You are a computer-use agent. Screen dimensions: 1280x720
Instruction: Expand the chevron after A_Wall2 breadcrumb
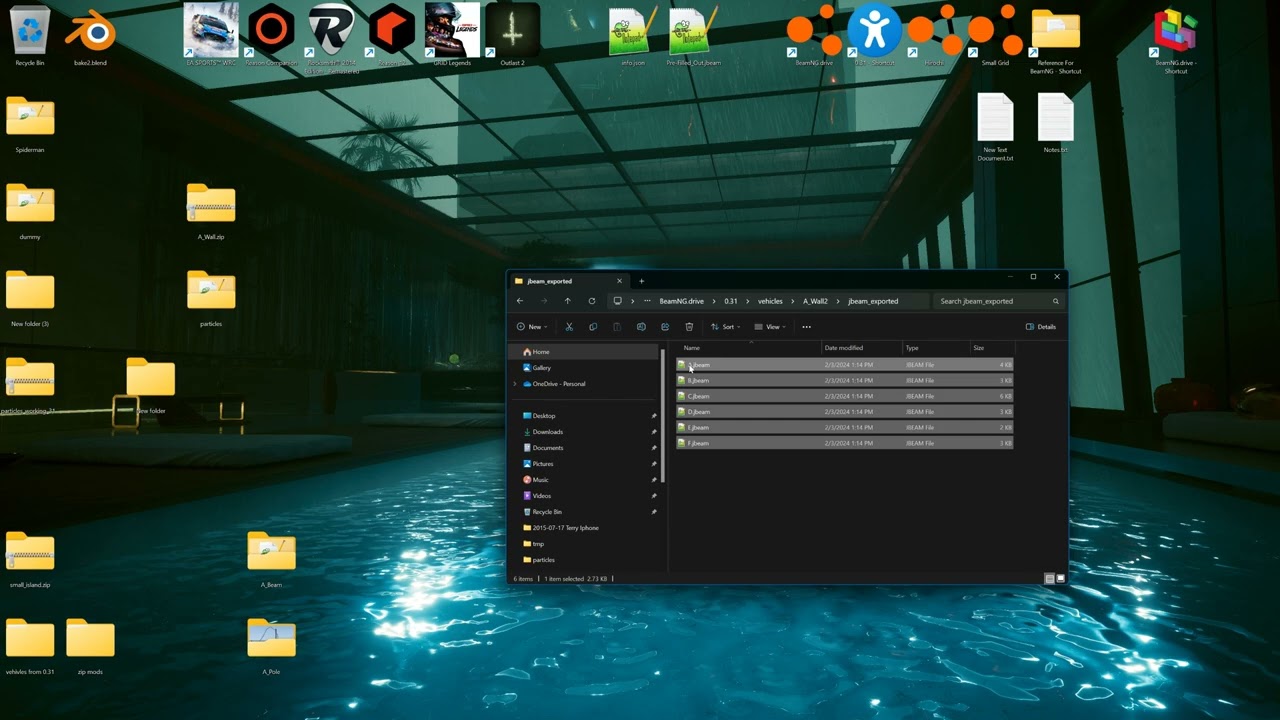tap(838, 301)
